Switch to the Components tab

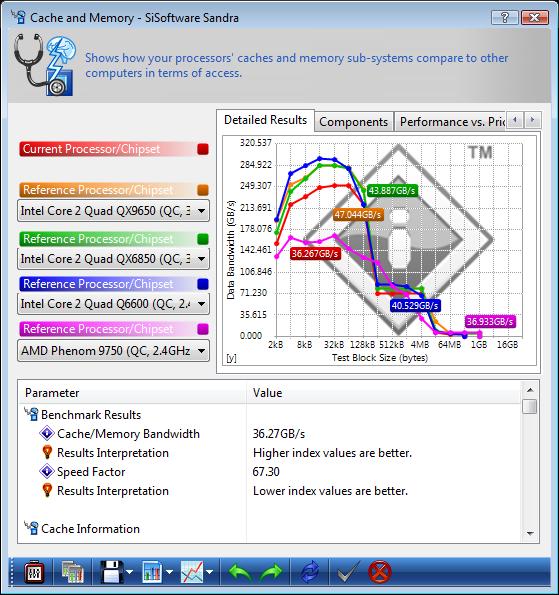point(353,122)
